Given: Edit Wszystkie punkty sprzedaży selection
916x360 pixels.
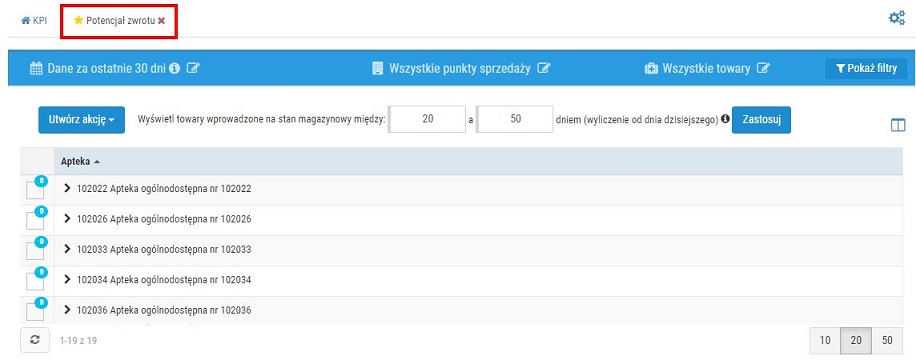Looking at the screenshot, I should coord(543,68).
